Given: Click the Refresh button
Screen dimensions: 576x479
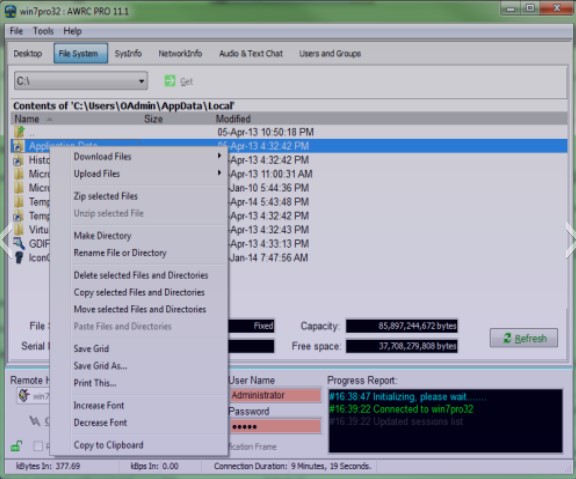Looking at the screenshot, I should coord(524,338).
